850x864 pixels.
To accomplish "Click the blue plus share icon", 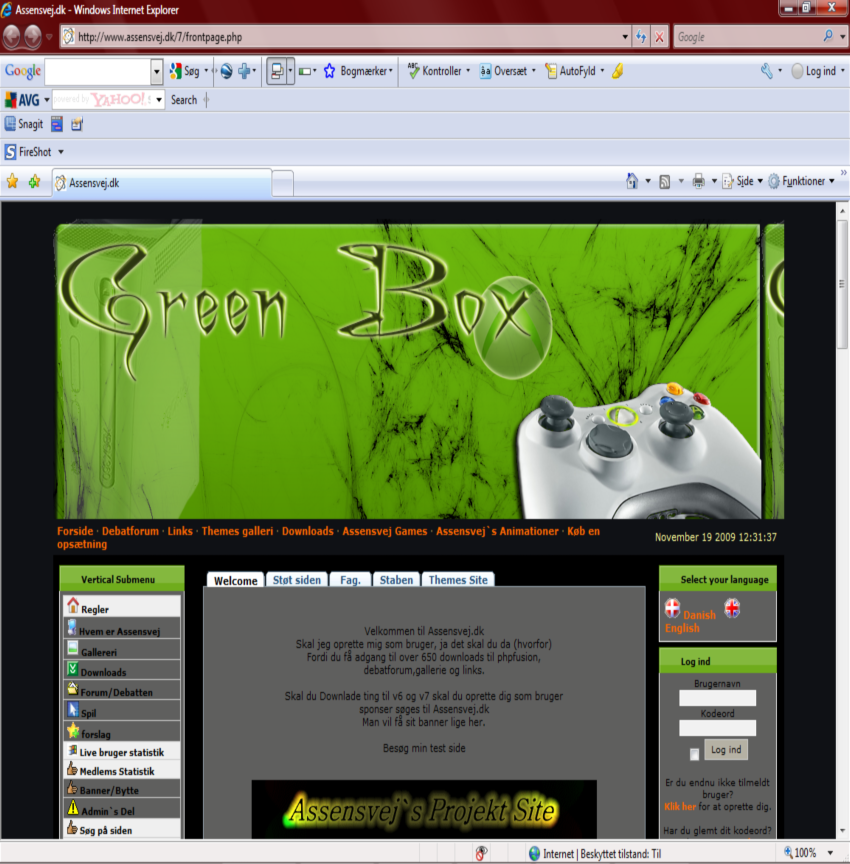I will click(244, 71).
